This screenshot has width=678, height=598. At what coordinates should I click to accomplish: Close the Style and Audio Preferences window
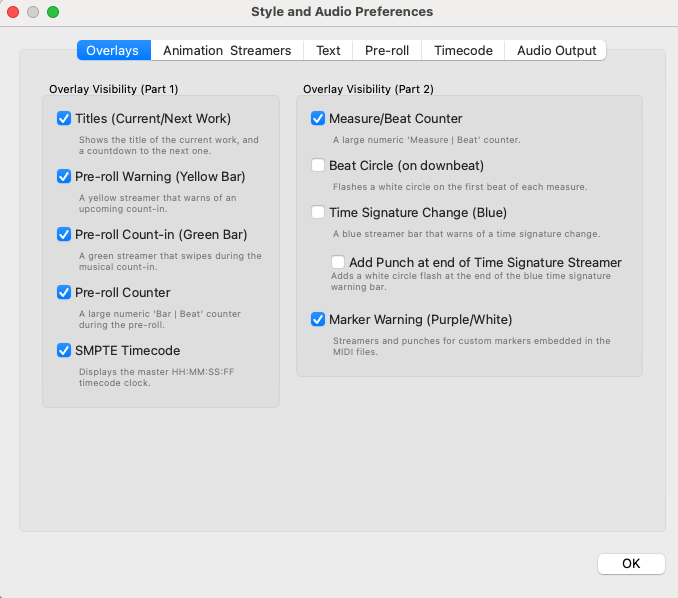tap(13, 12)
